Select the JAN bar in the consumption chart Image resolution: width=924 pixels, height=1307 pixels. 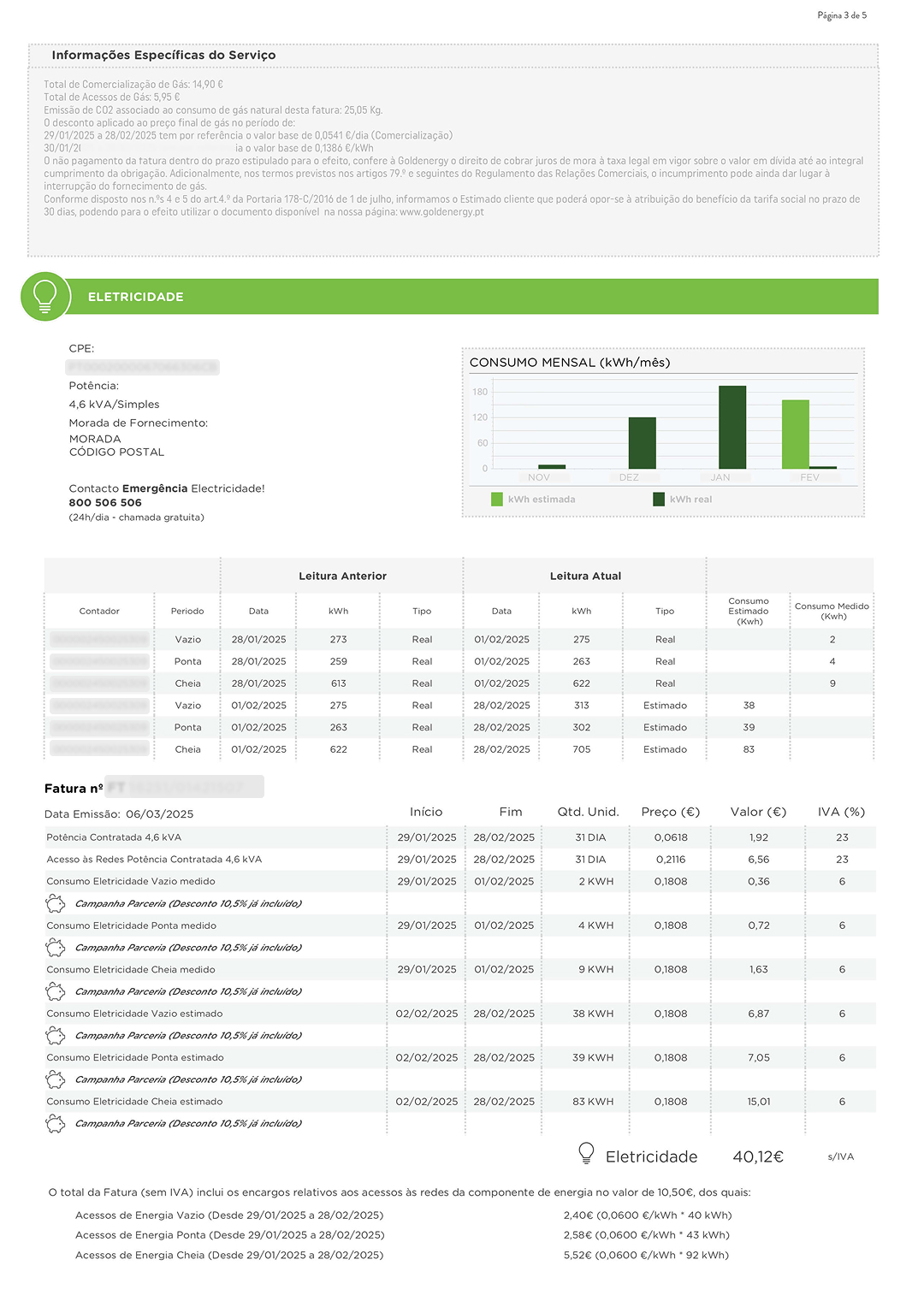732,428
